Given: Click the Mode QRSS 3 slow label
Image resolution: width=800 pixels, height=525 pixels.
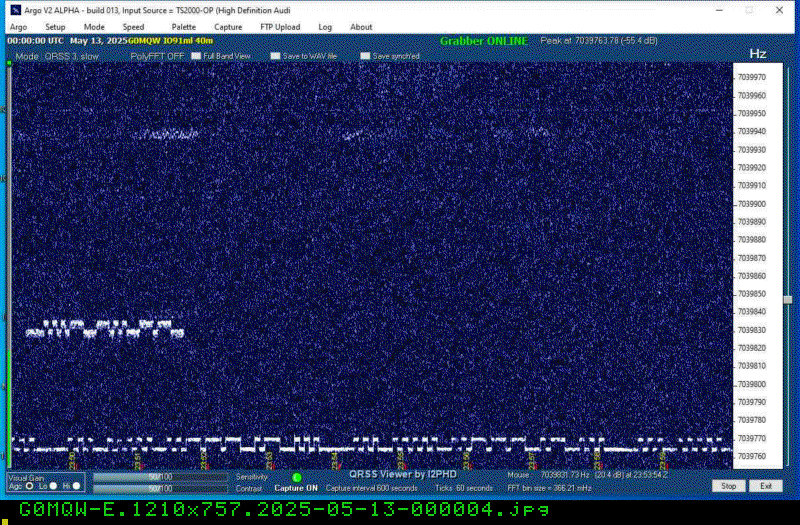Looking at the screenshot, I should [57, 57].
